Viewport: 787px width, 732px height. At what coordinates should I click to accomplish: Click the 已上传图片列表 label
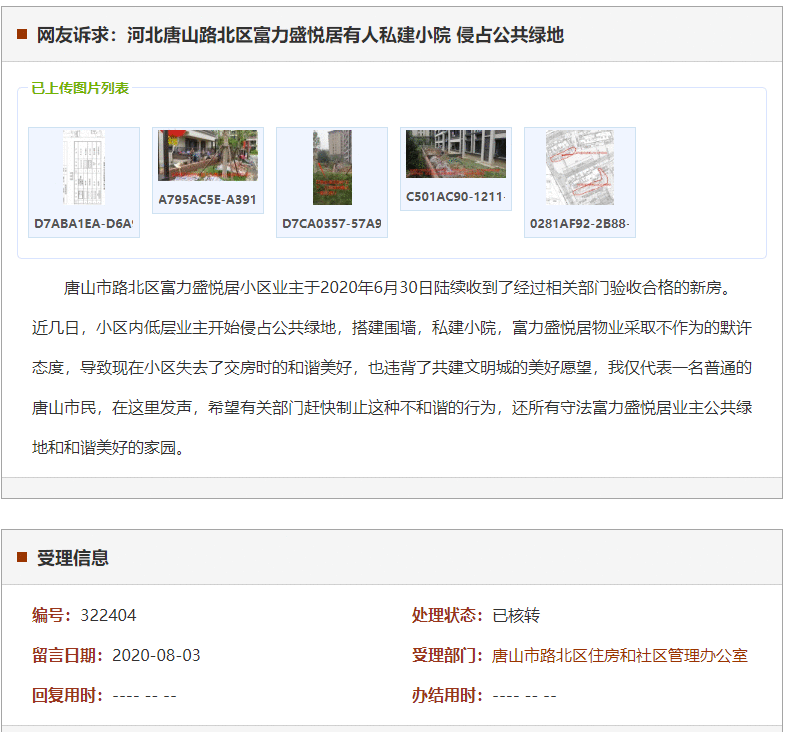(x=80, y=88)
